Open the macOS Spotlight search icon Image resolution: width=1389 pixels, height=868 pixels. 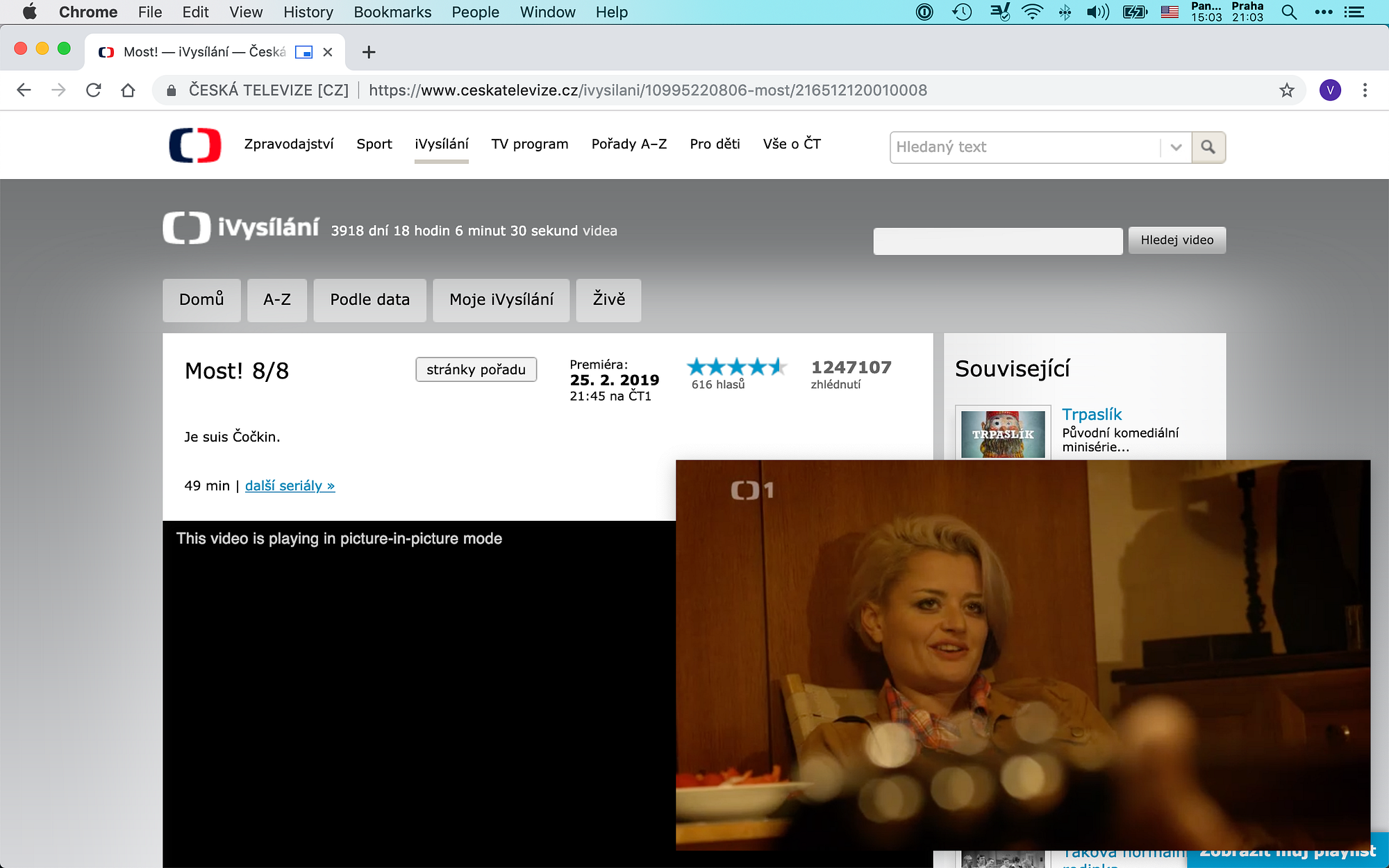pyautogui.click(x=1289, y=12)
